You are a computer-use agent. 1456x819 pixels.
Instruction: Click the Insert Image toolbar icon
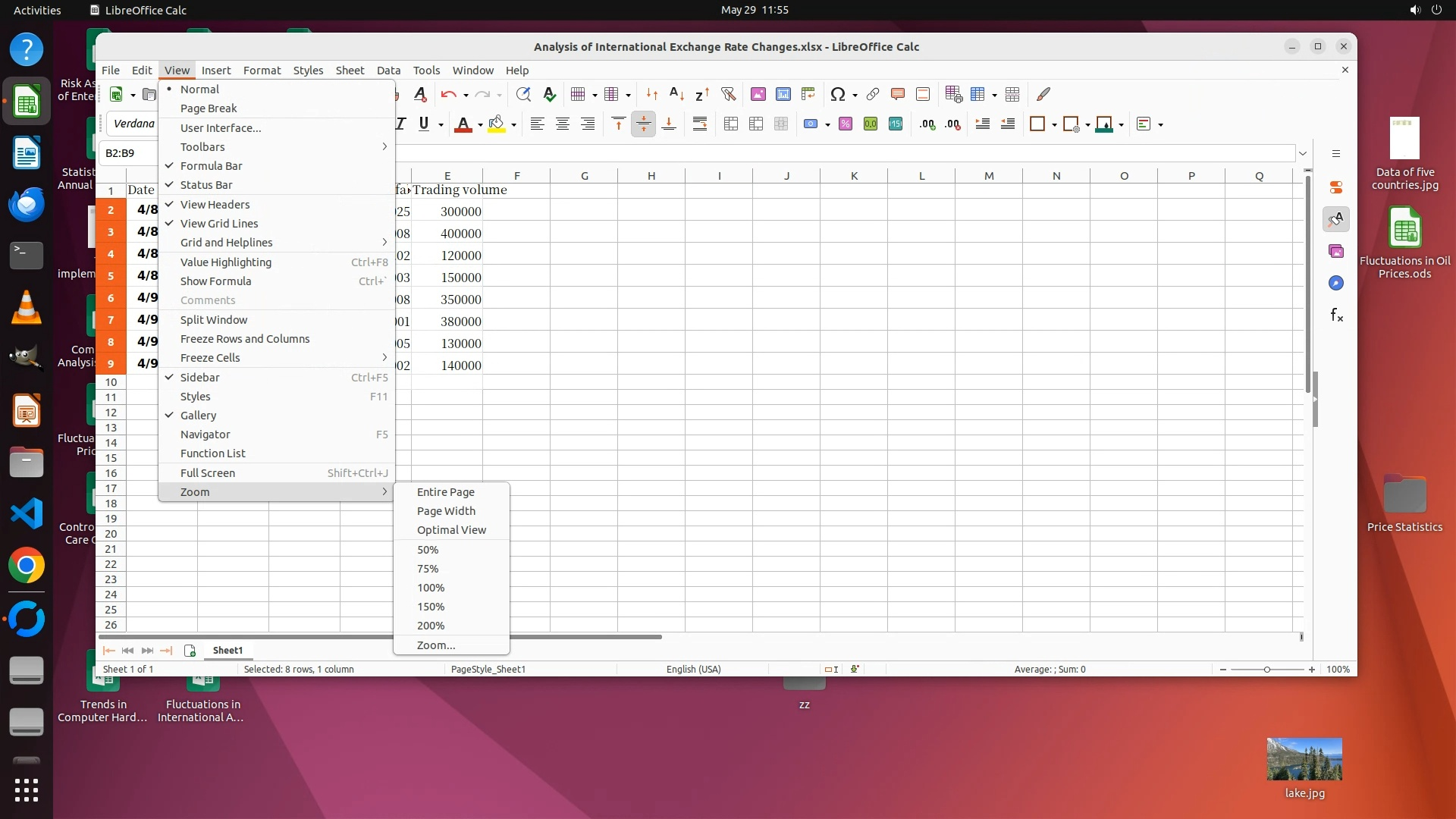pos(758,94)
